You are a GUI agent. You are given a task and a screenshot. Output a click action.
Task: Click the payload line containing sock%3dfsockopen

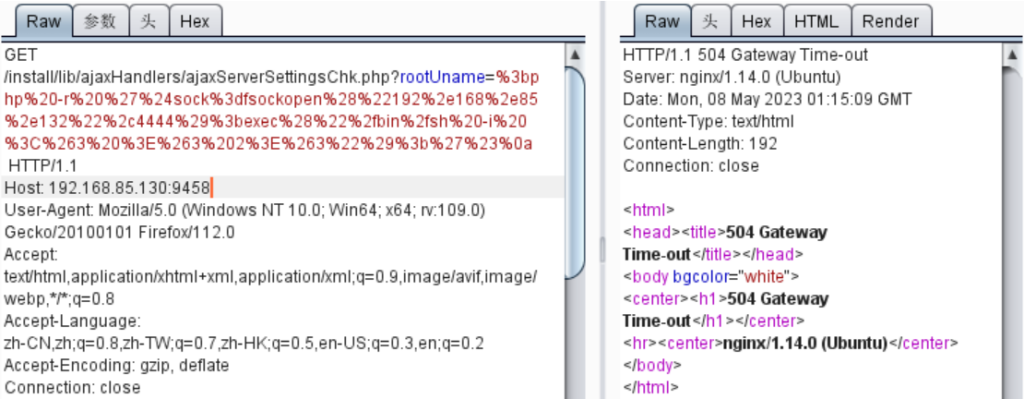(270, 100)
